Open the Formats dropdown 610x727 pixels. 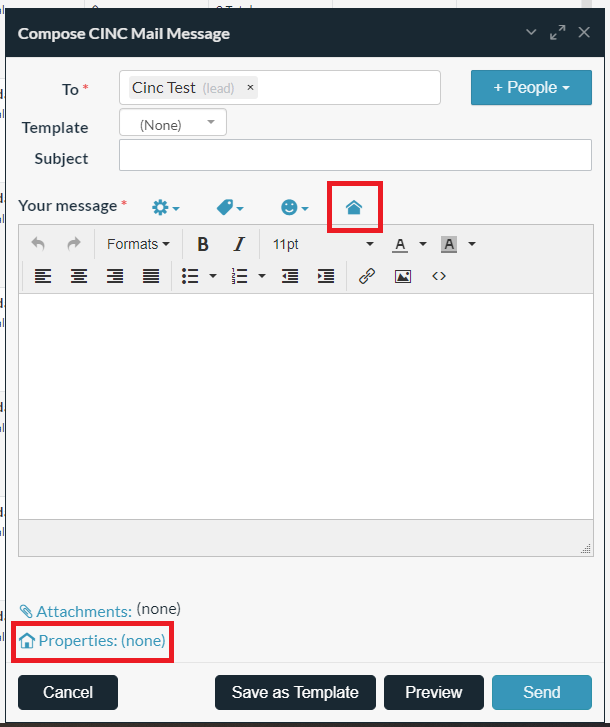pyautogui.click(x=138, y=244)
